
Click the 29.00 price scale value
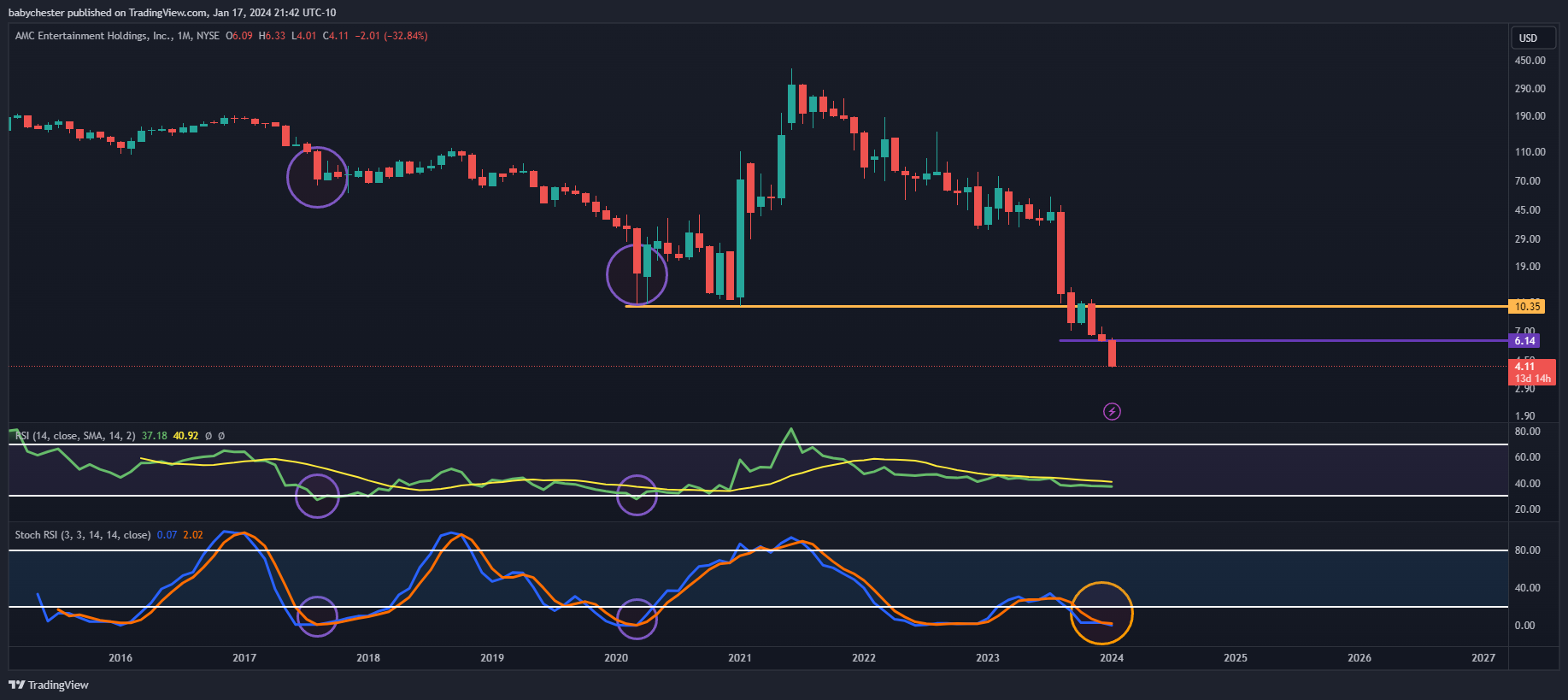click(x=1527, y=239)
